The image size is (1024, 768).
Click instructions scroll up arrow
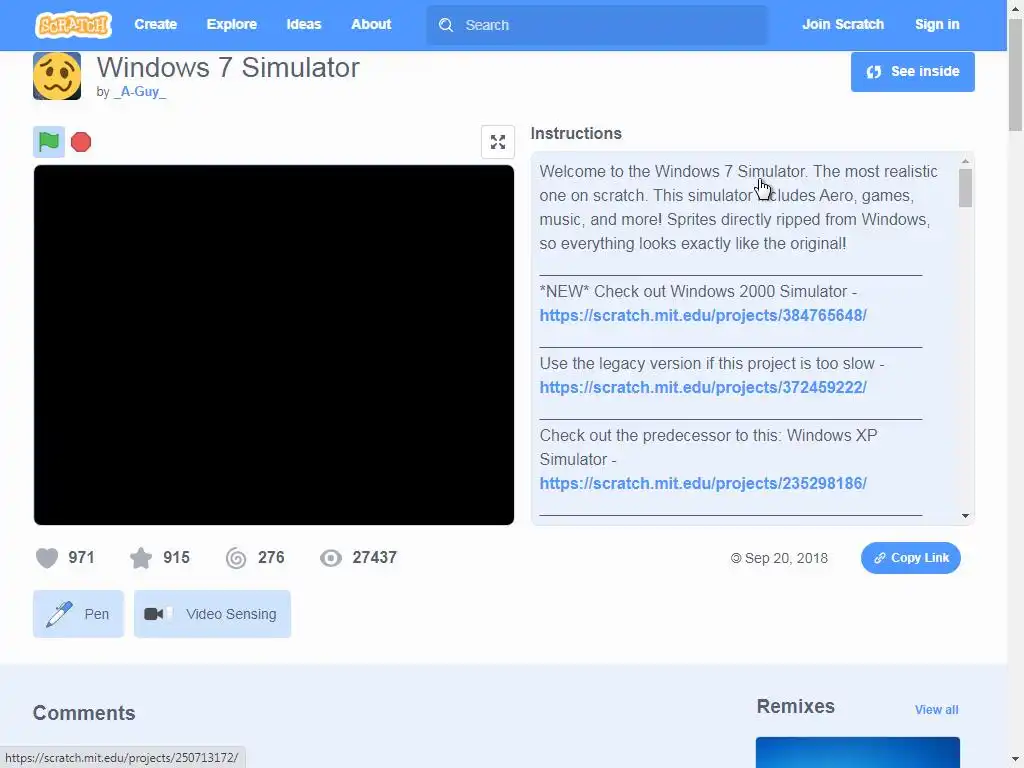pos(965,161)
